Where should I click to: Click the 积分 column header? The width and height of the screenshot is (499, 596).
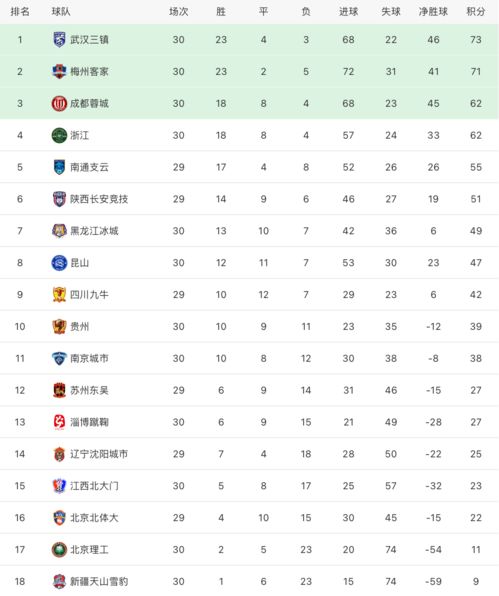pyautogui.click(x=476, y=12)
